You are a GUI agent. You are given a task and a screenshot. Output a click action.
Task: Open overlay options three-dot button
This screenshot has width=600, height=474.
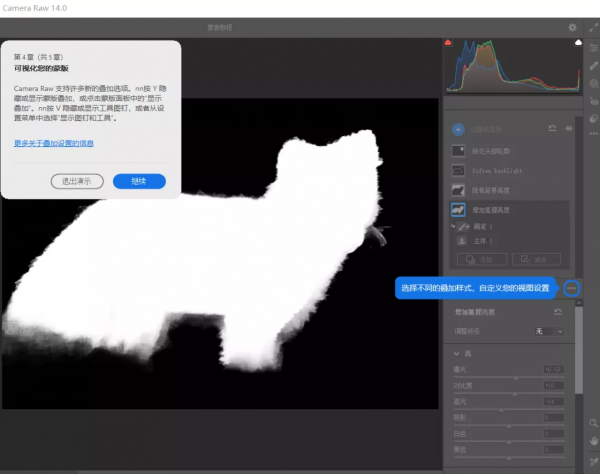point(571,288)
